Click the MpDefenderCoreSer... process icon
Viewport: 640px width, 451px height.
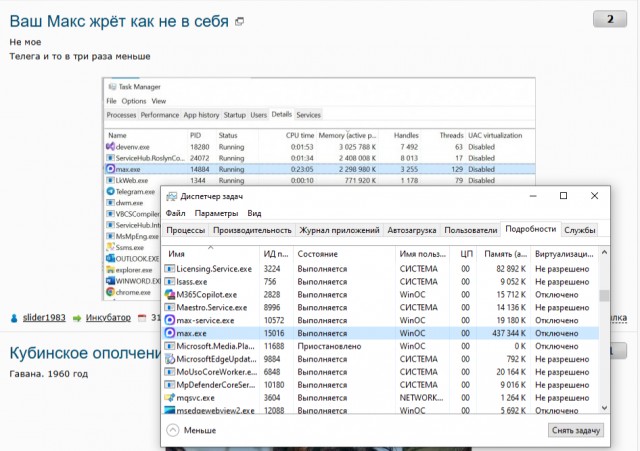pos(169,385)
